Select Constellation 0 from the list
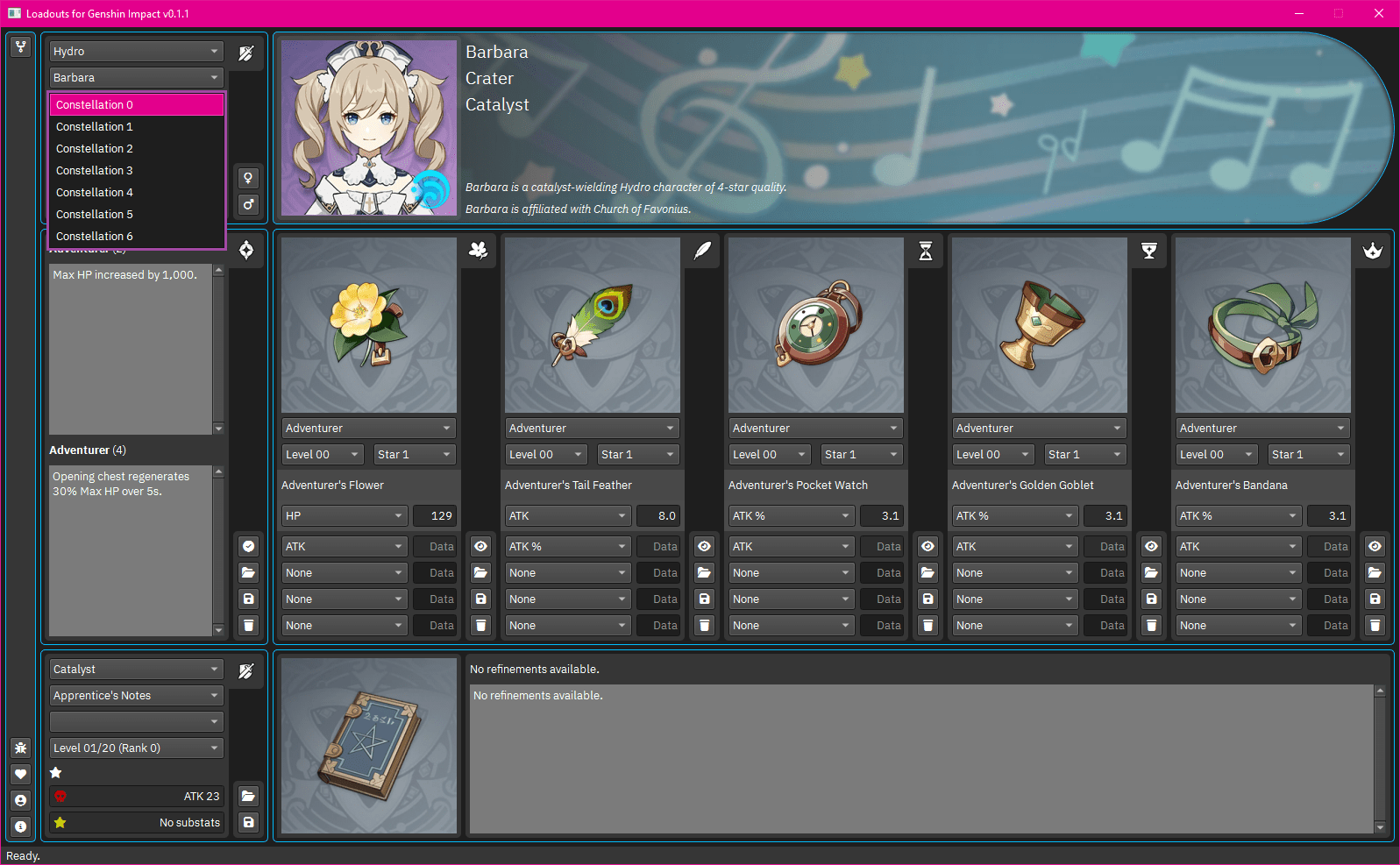The height and width of the screenshot is (865, 1400). [x=137, y=105]
